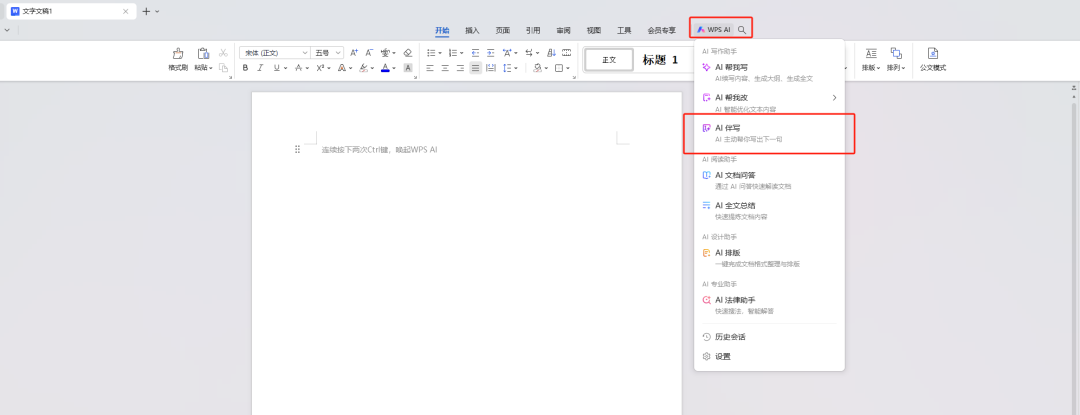The image size is (1080, 415).
Task: Click the numbered list icon
Action: tap(453, 52)
